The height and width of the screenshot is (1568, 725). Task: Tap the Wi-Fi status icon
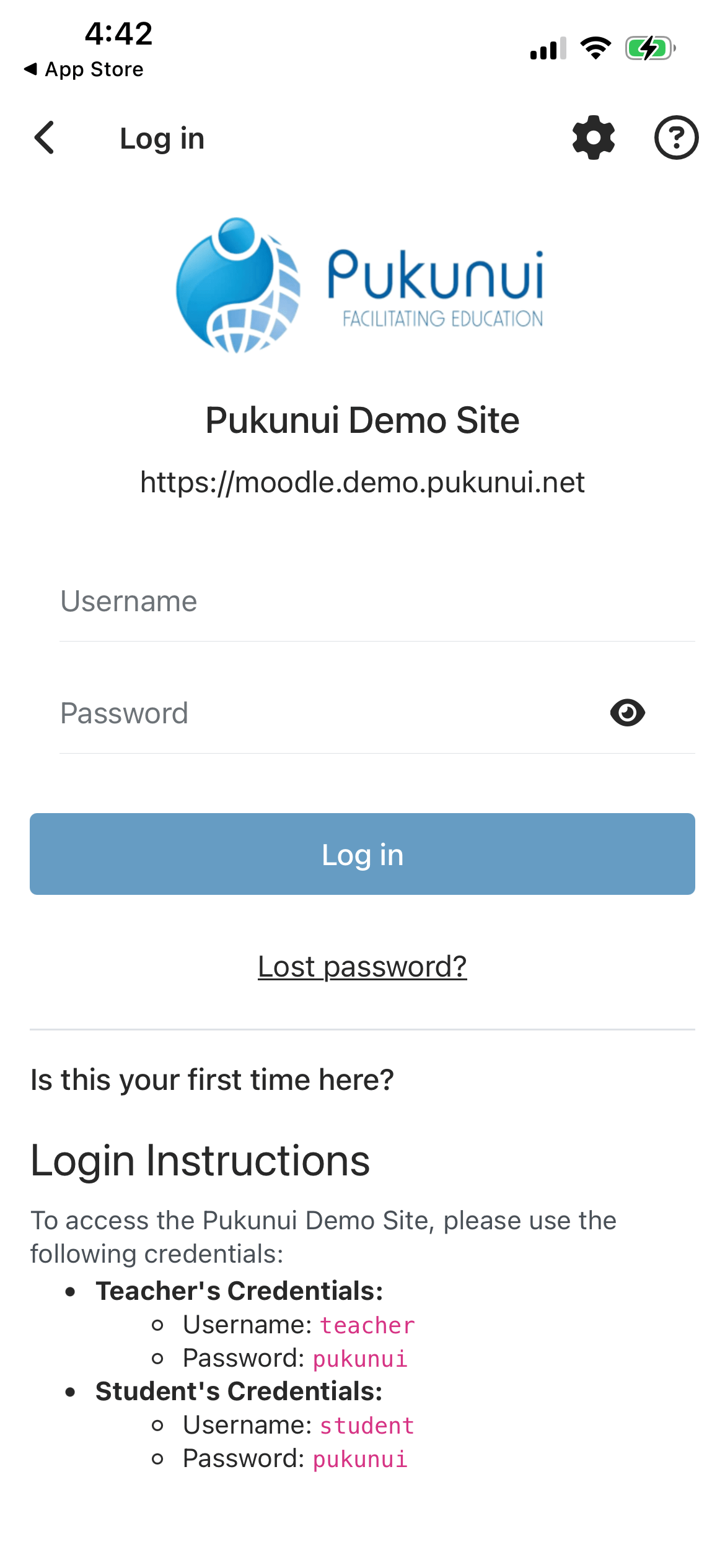point(595,48)
